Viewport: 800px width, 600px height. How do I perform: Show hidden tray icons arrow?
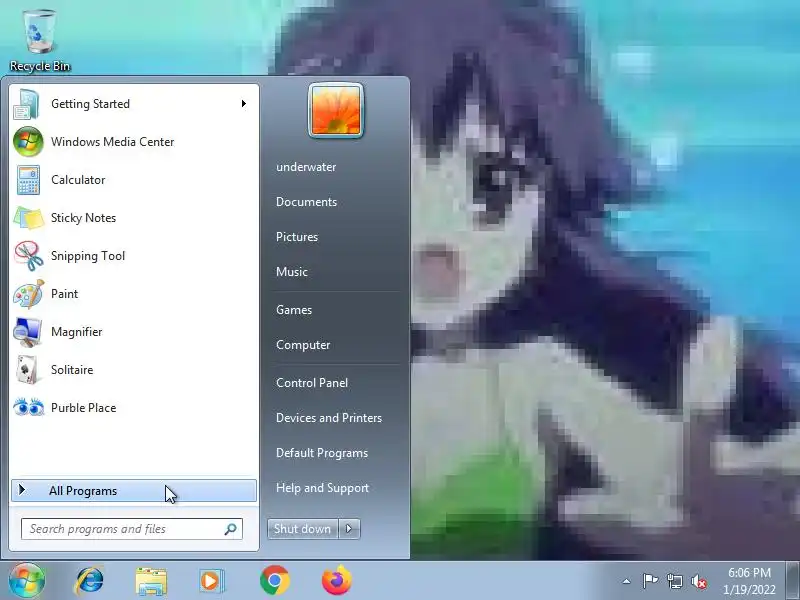(x=627, y=581)
